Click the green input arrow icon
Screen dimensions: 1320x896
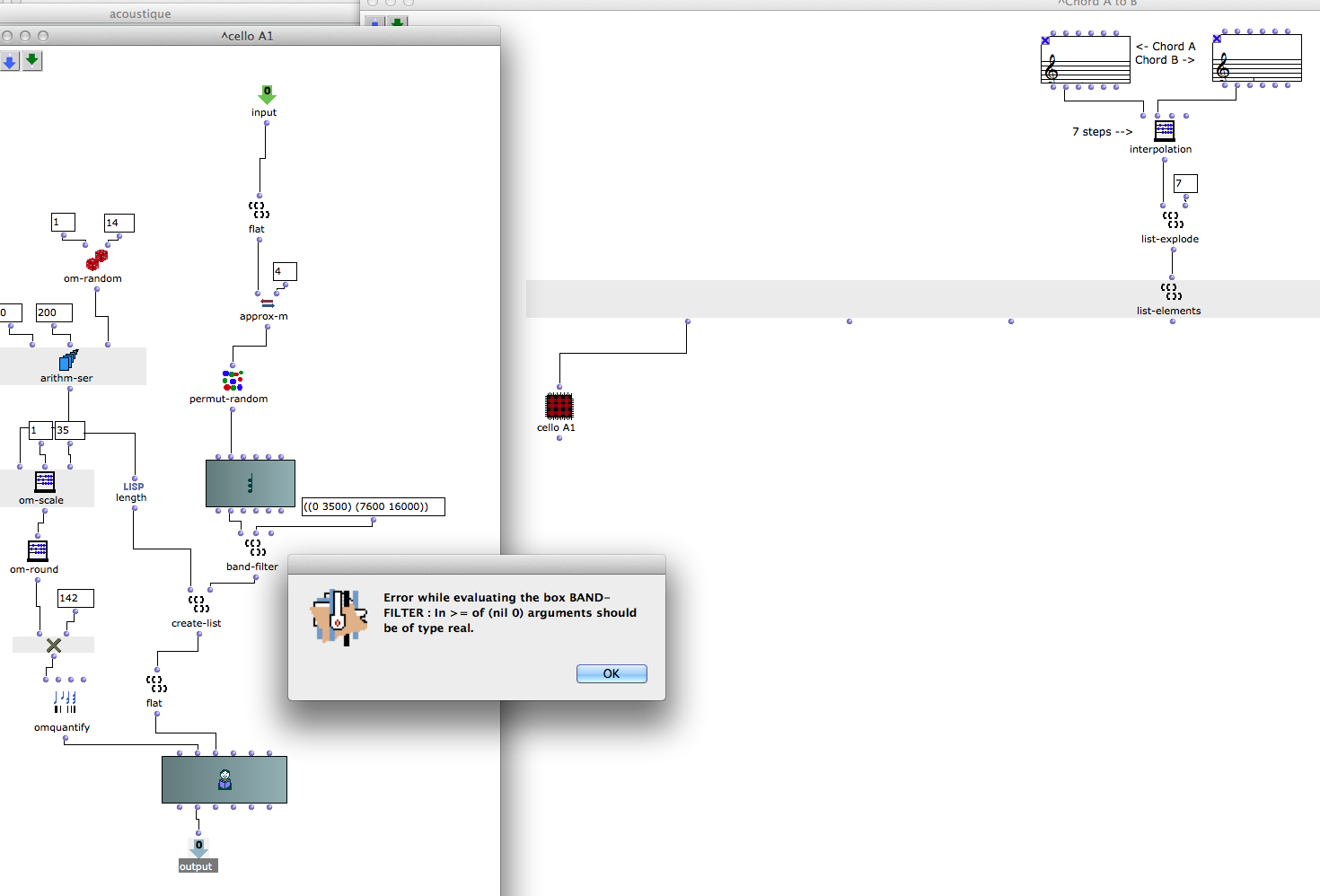[267, 94]
